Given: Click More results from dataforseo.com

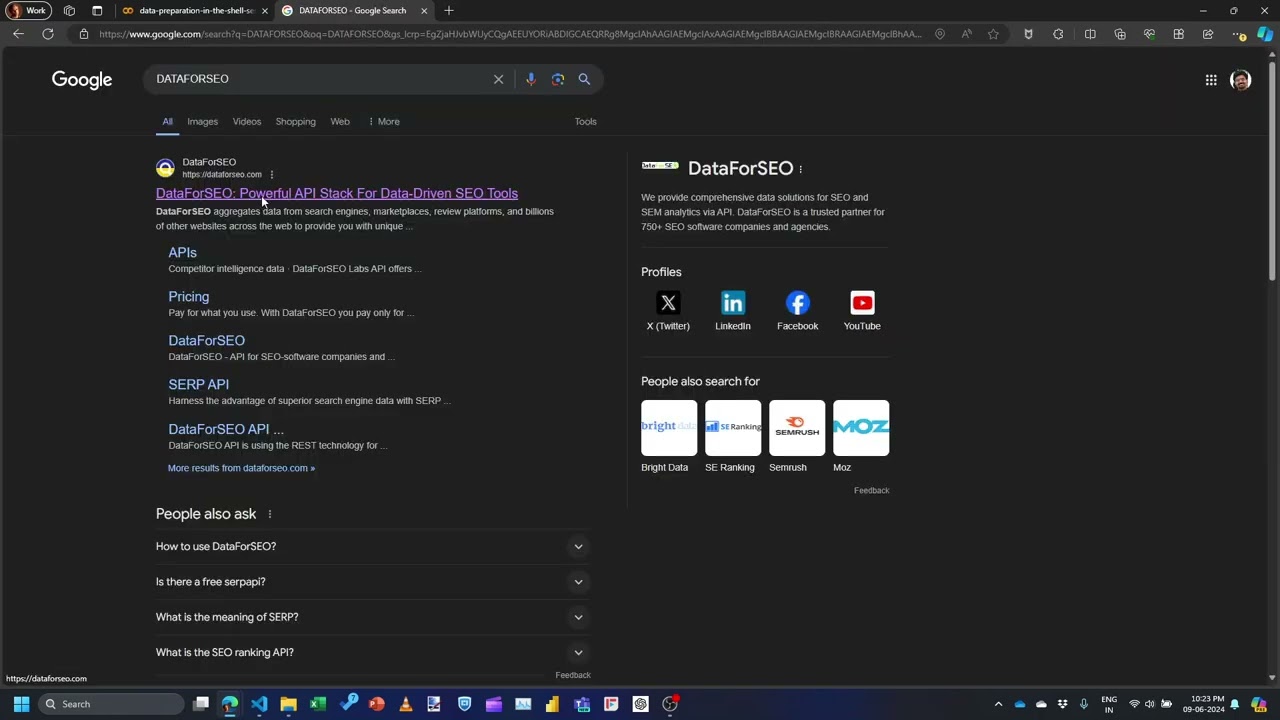Looking at the screenshot, I should pos(241,468).
